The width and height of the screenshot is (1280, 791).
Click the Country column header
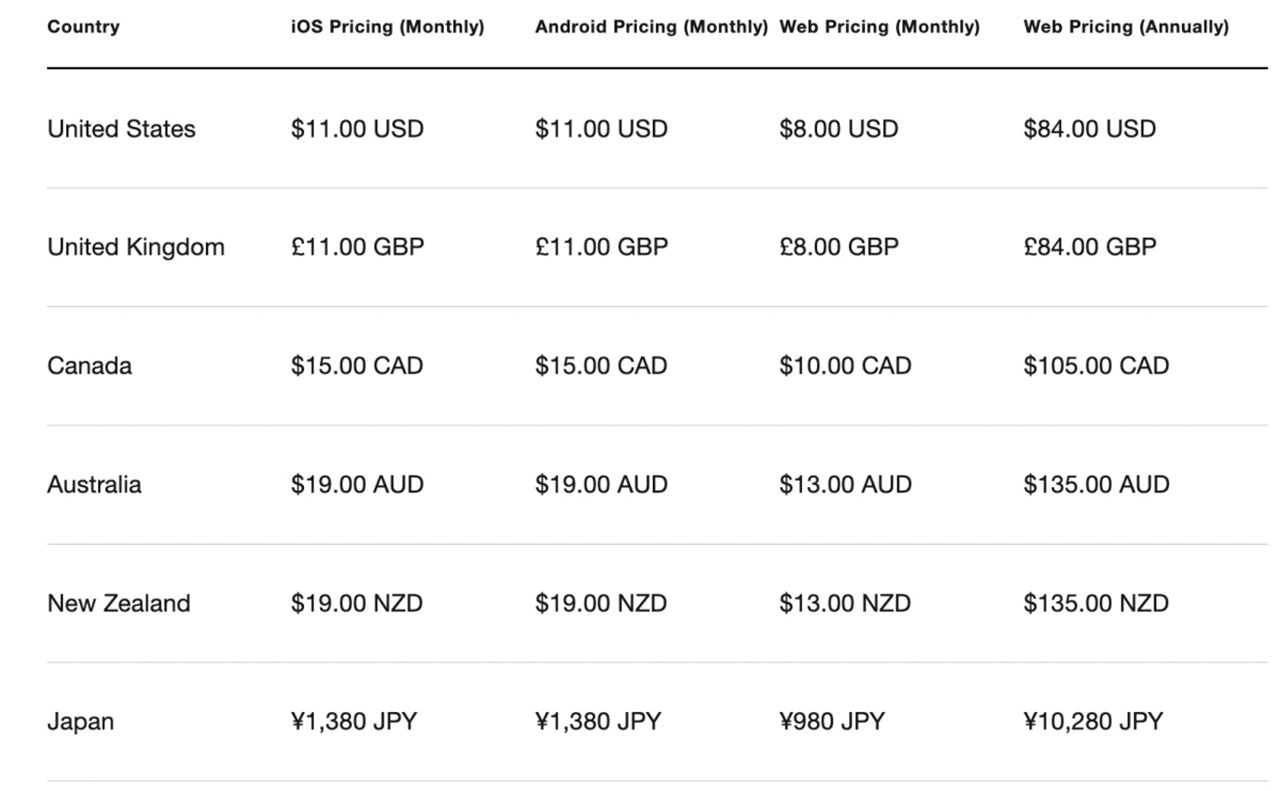[83, 27]
